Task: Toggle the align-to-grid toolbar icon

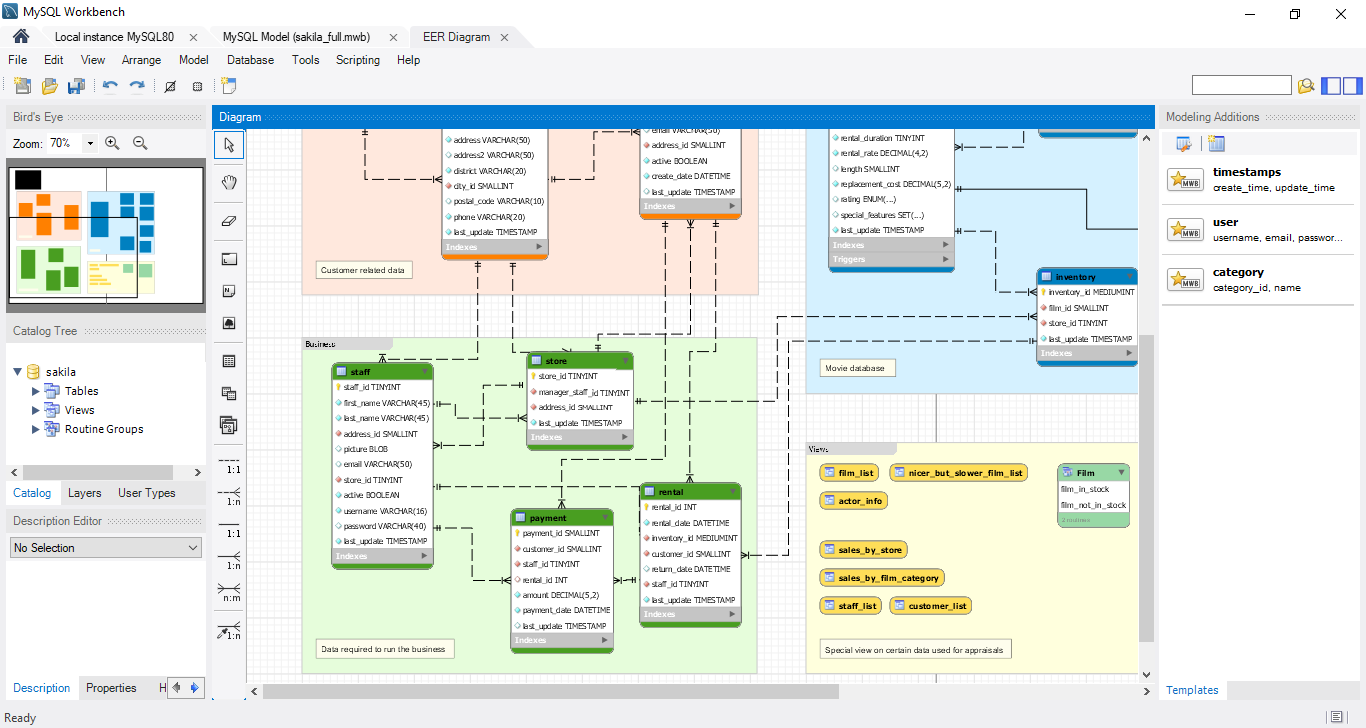Action: pyautogui.click(x=197, y=86)
